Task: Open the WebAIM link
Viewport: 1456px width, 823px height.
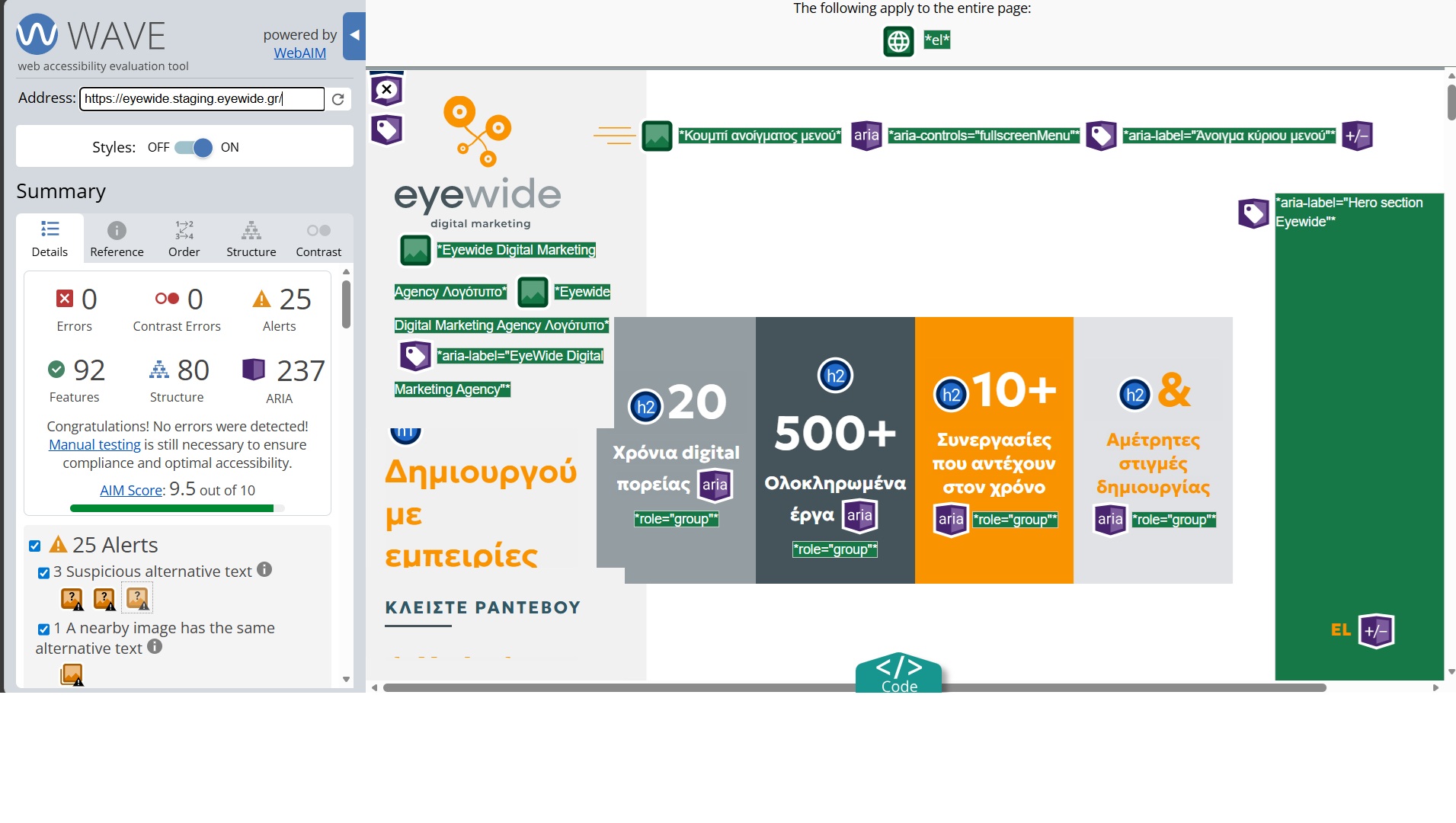Action: tap(299, 53)
